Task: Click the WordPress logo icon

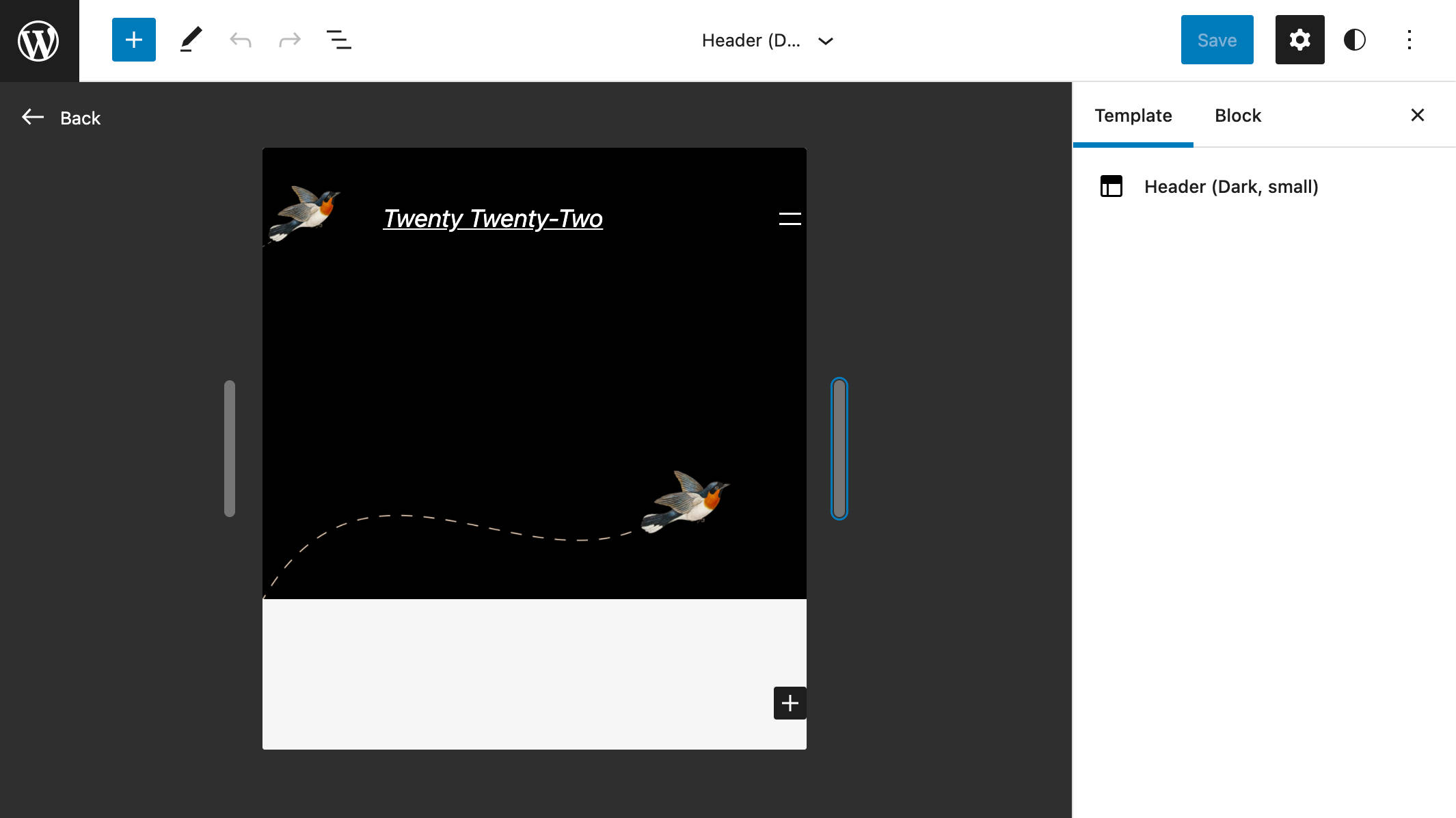Action: 40,40
